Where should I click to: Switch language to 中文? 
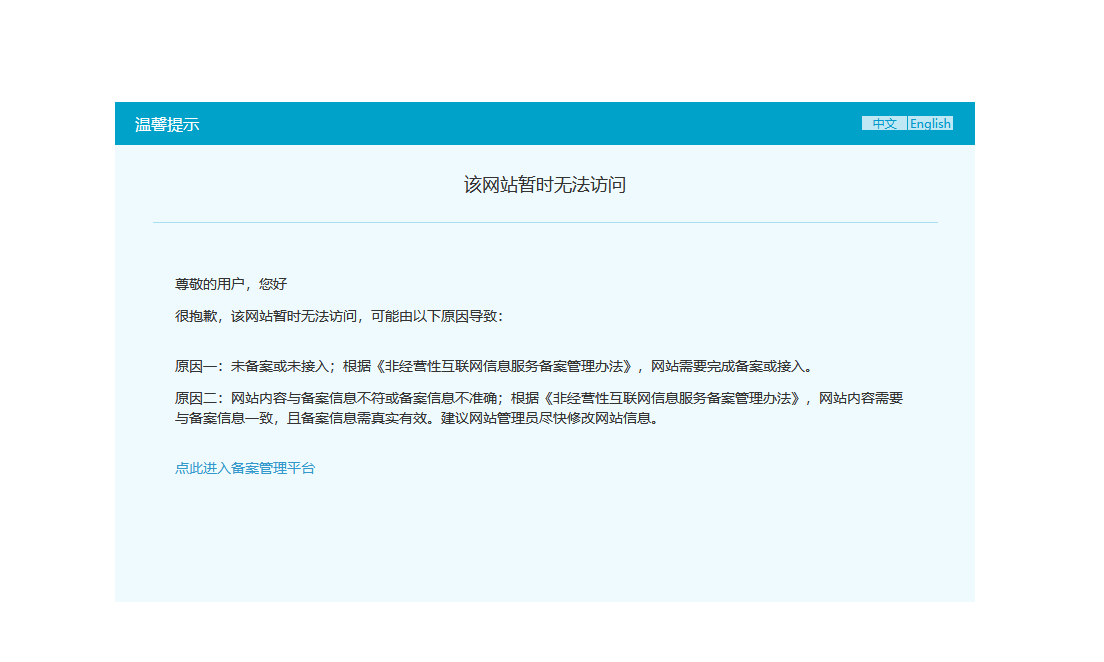click(884, 124)
